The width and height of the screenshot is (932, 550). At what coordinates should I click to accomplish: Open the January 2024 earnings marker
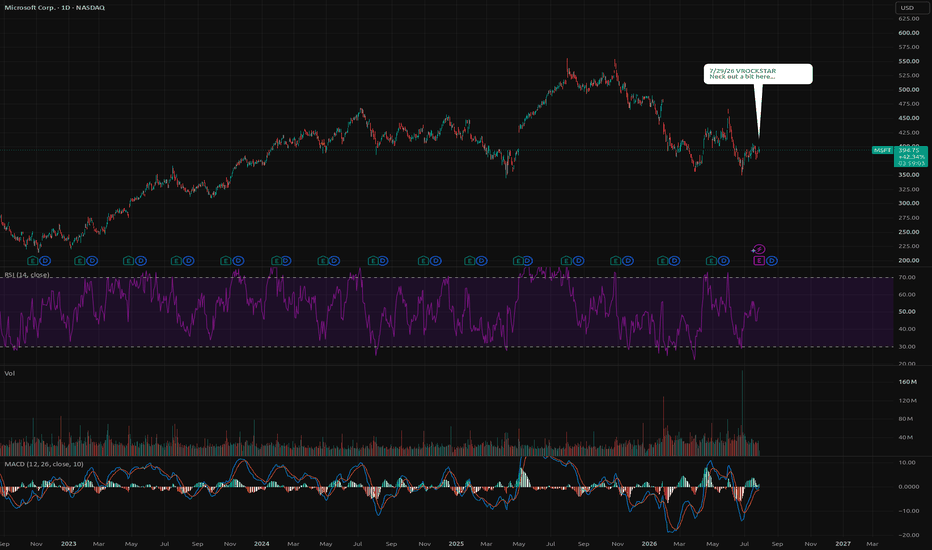[276, 260]
